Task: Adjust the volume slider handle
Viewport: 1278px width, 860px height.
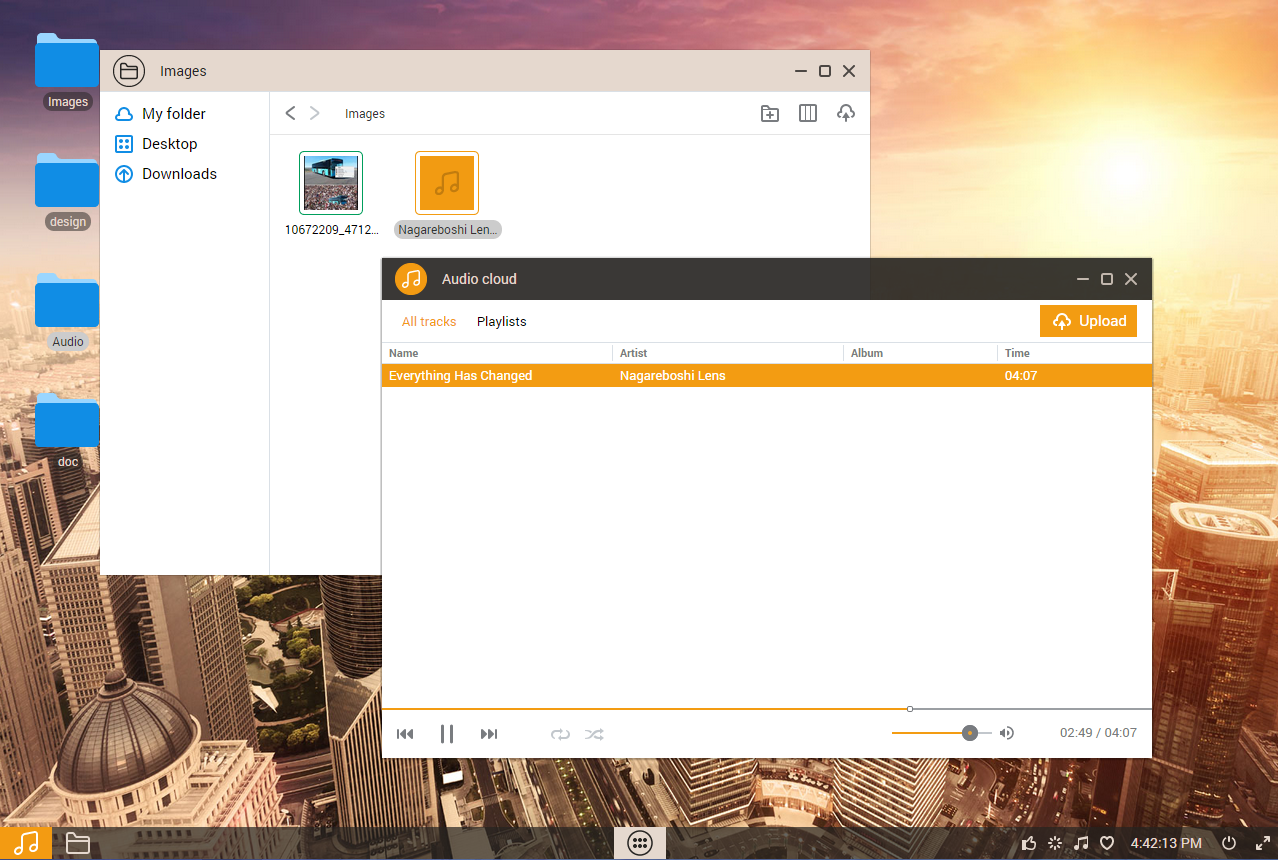Action: tap(970, 733)
